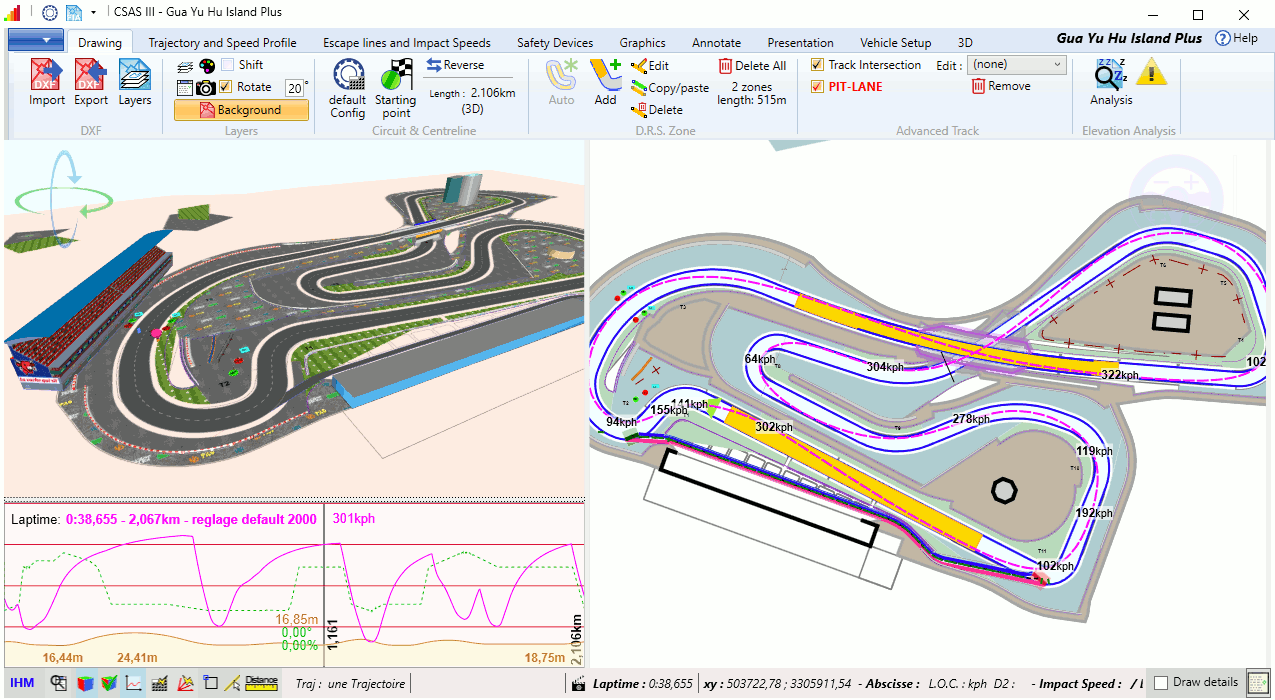Open the Vehicle Setup tab
The image size is (1275, 700).
(896, 43)
